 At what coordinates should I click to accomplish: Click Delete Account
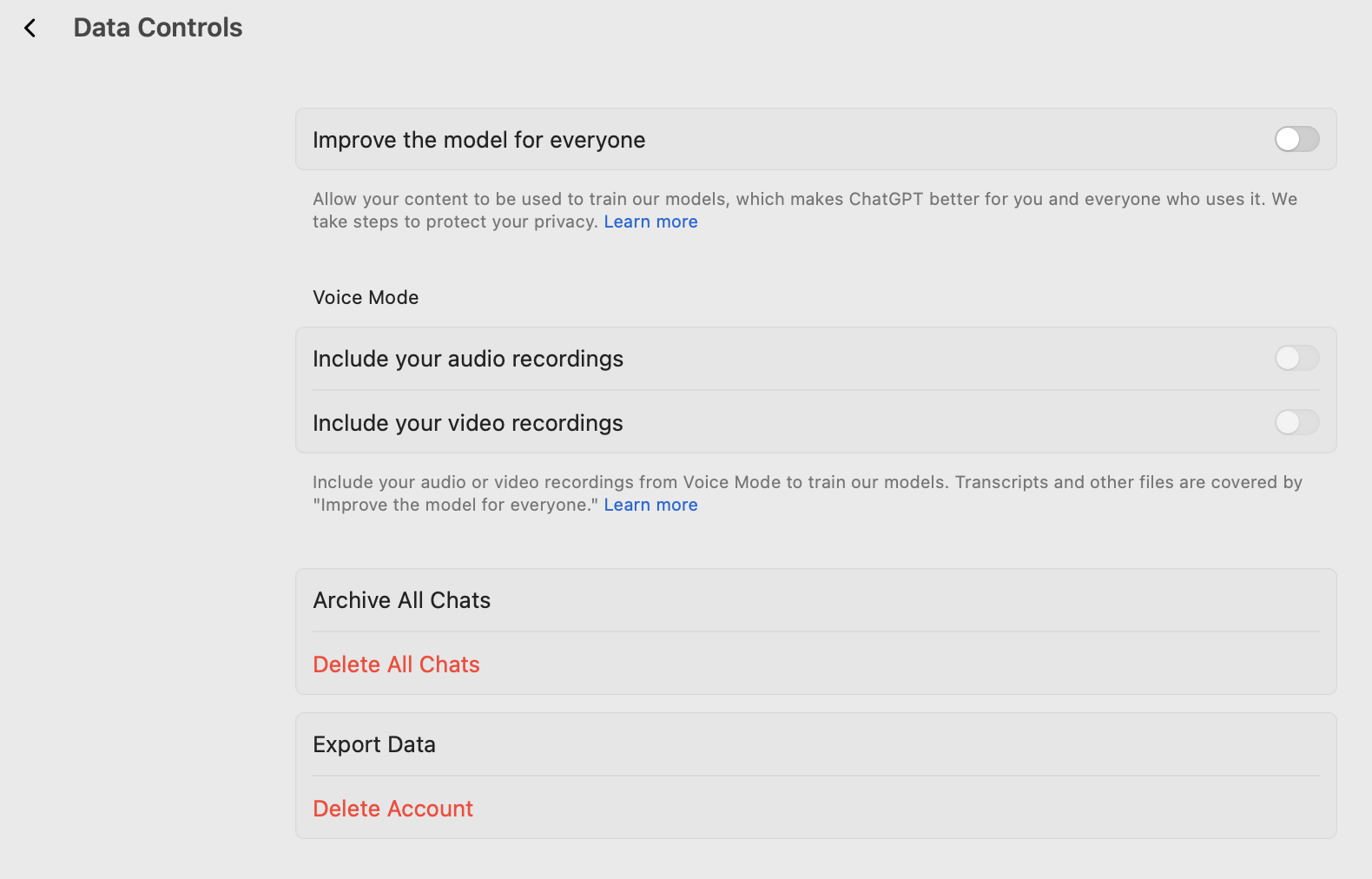pos(815,809)
